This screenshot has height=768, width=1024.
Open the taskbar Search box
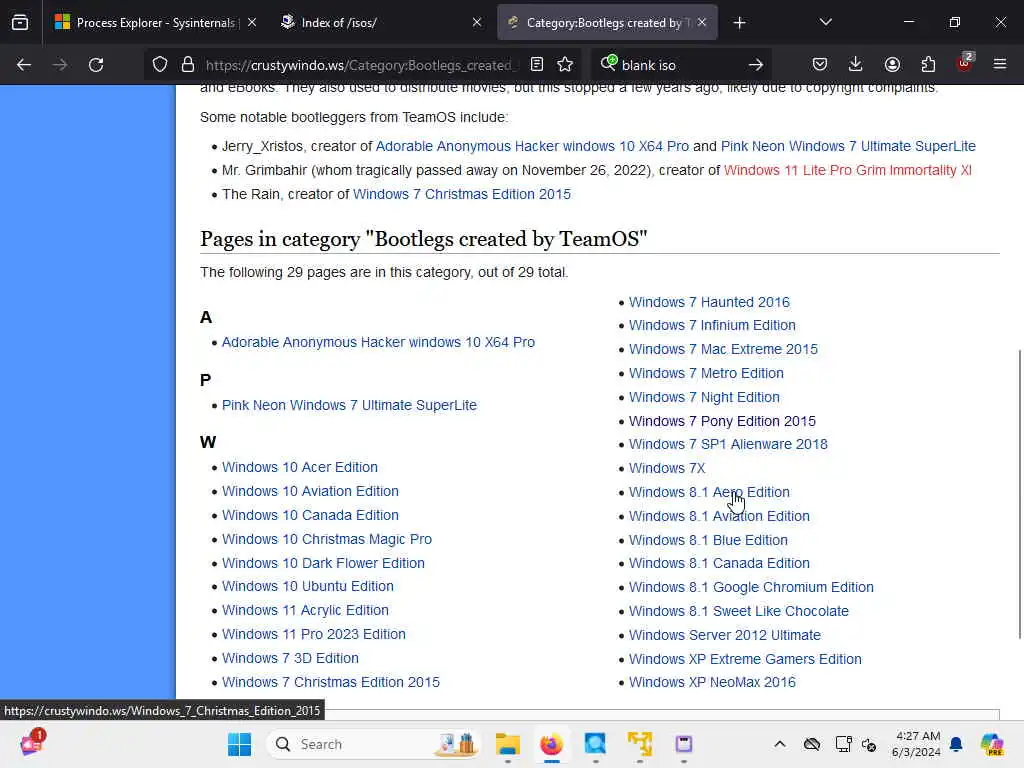coord(374,744)
